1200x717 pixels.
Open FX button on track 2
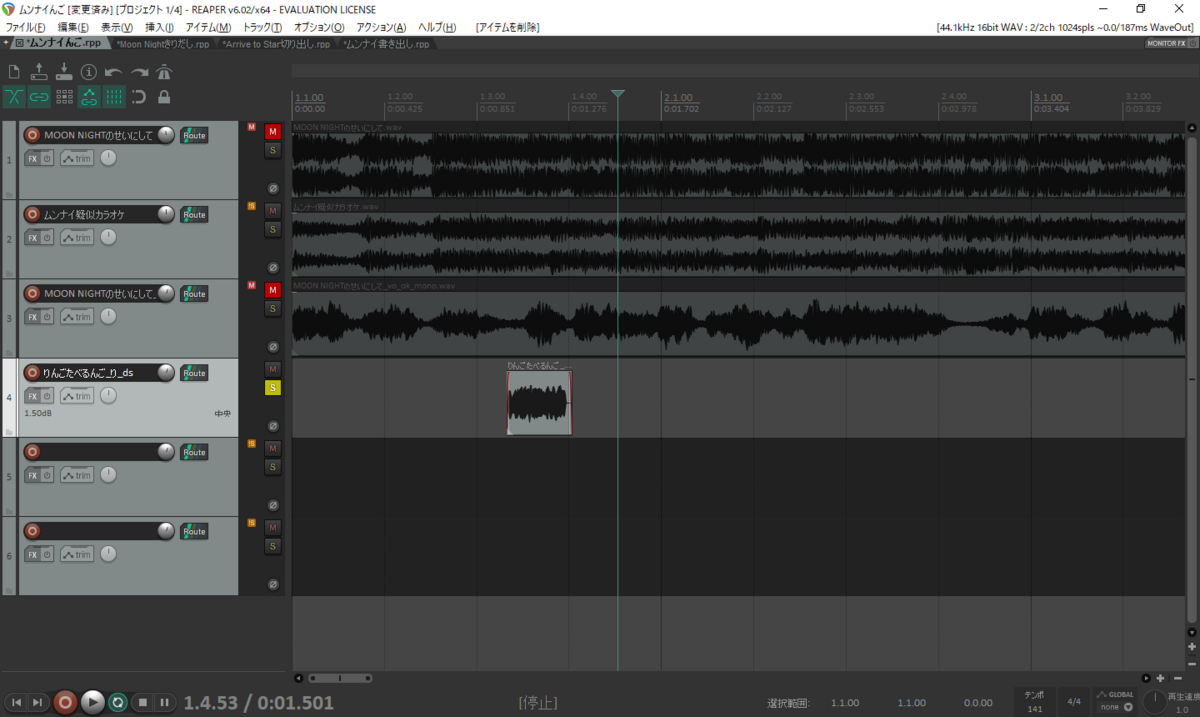pos(32,237)
